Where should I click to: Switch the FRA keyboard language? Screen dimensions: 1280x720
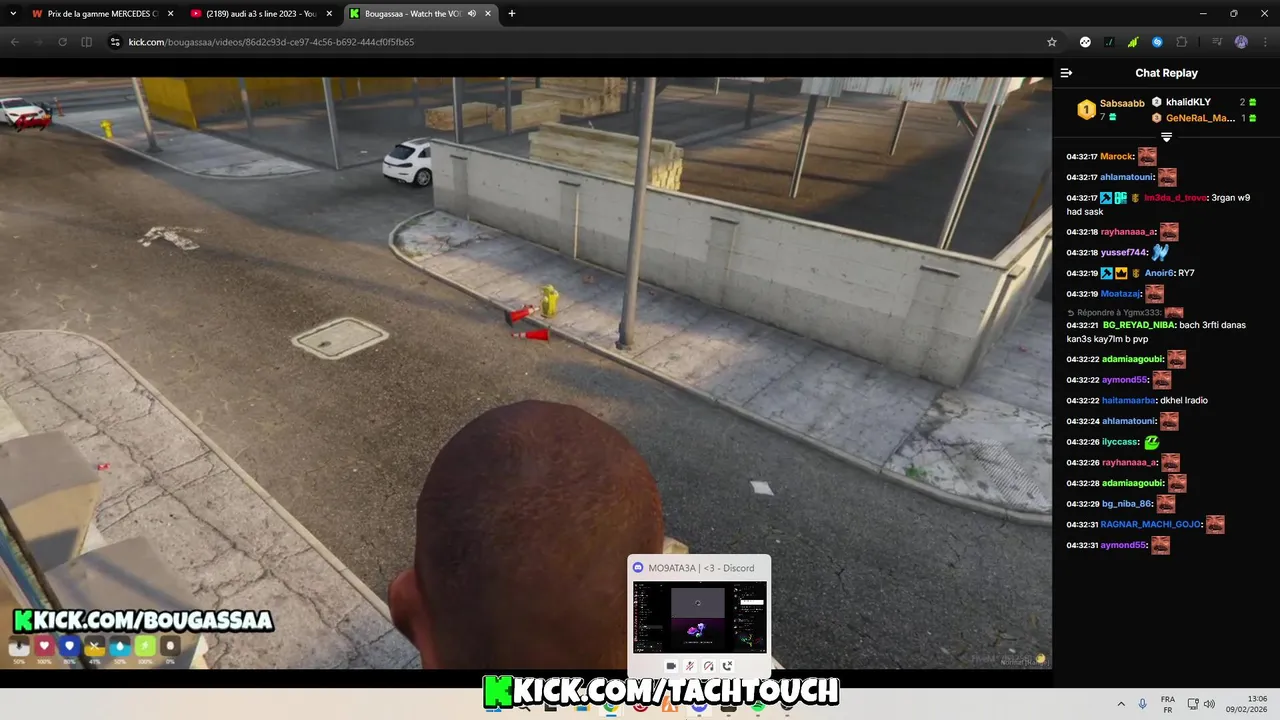(1167, 704)
